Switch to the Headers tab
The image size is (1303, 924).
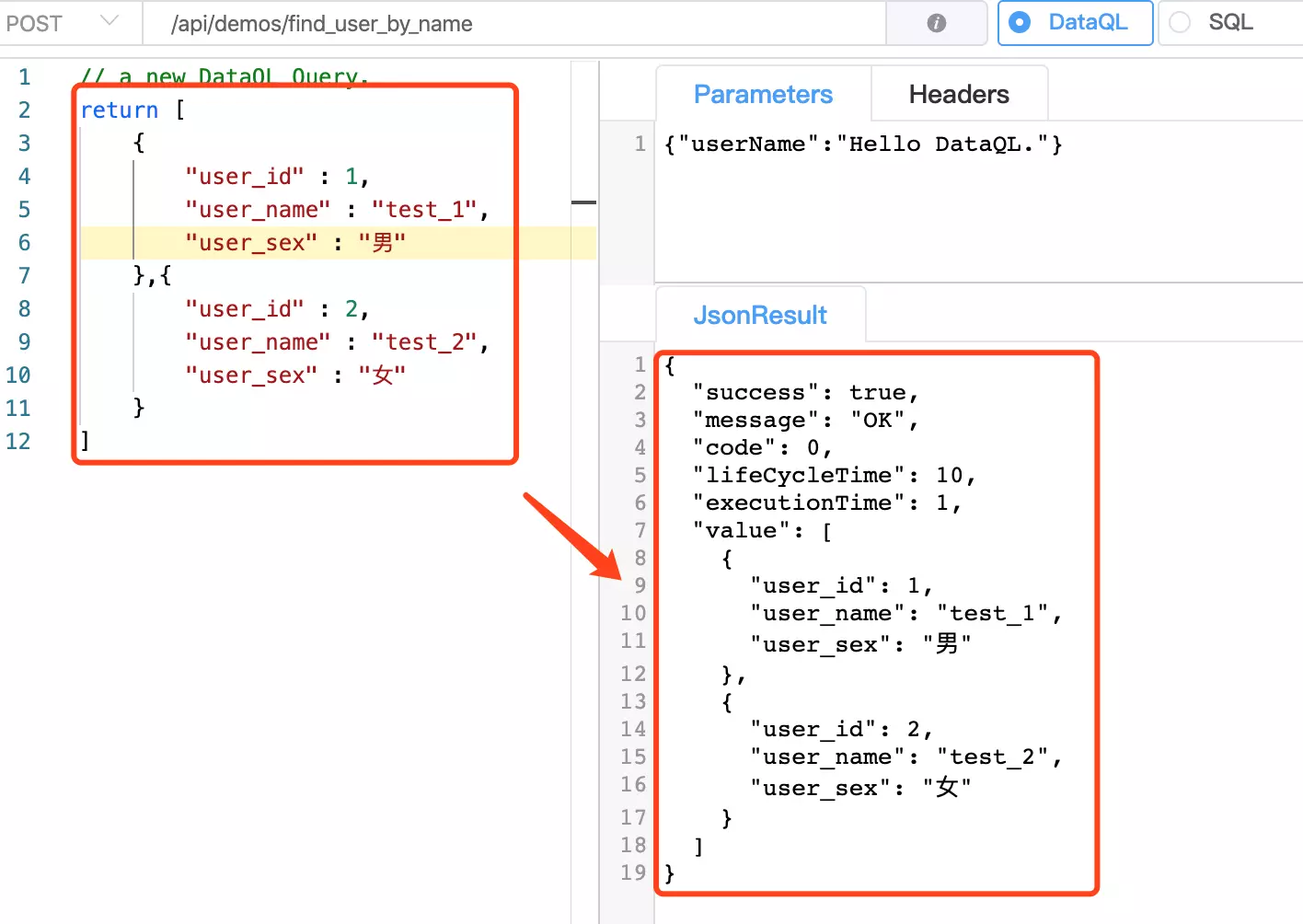pyautogui.click(x=959, y=94)
